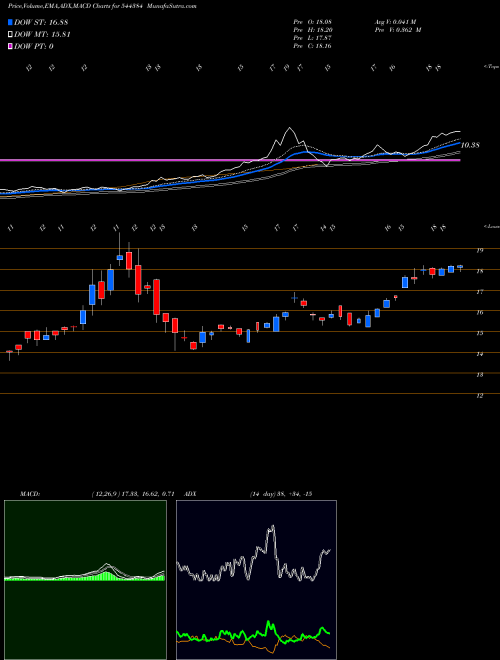Click the price axis label 18
500x660 pixels.
pos(479,271)
